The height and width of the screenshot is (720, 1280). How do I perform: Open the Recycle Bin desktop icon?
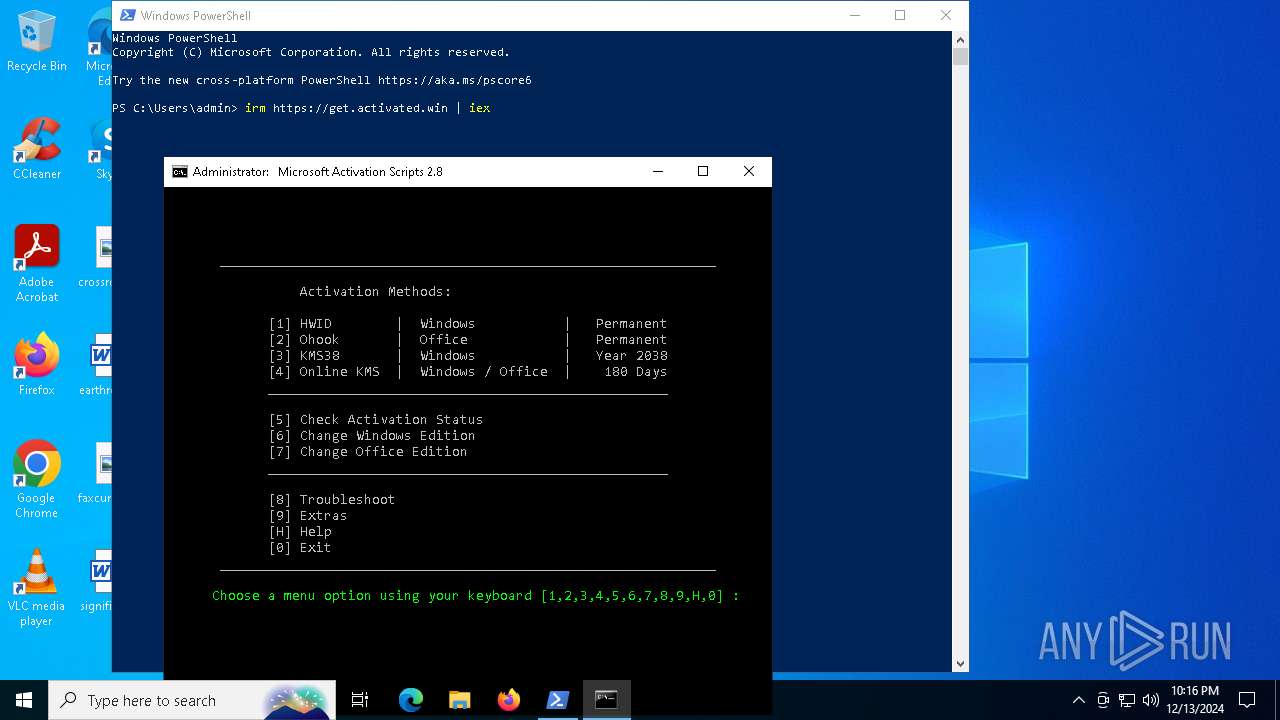[x=37, y=42]
